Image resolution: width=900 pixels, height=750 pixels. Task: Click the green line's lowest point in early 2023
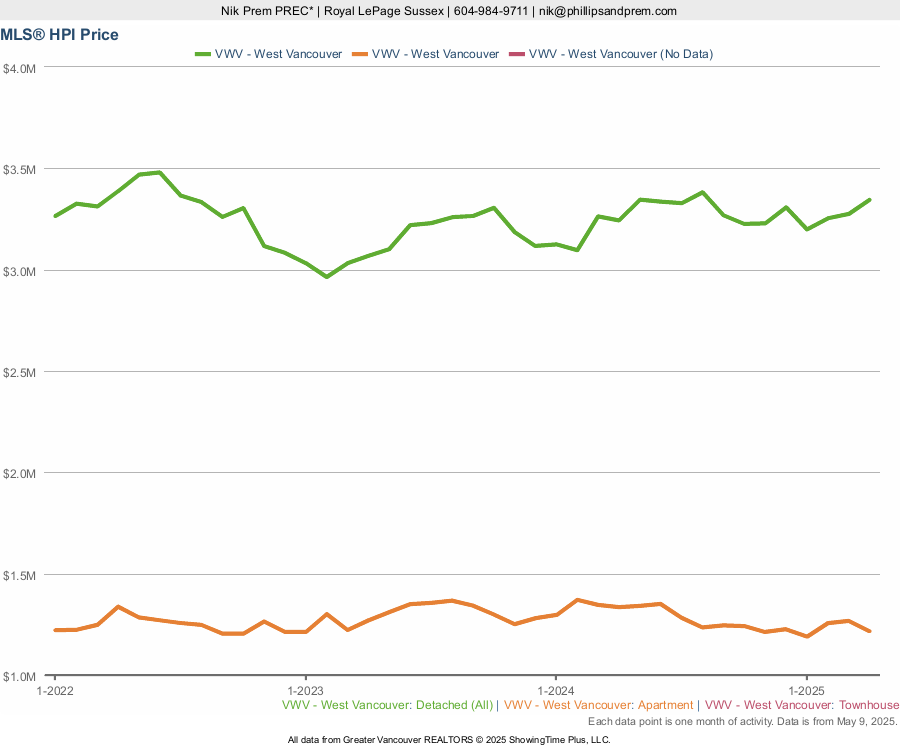point(326,276)
